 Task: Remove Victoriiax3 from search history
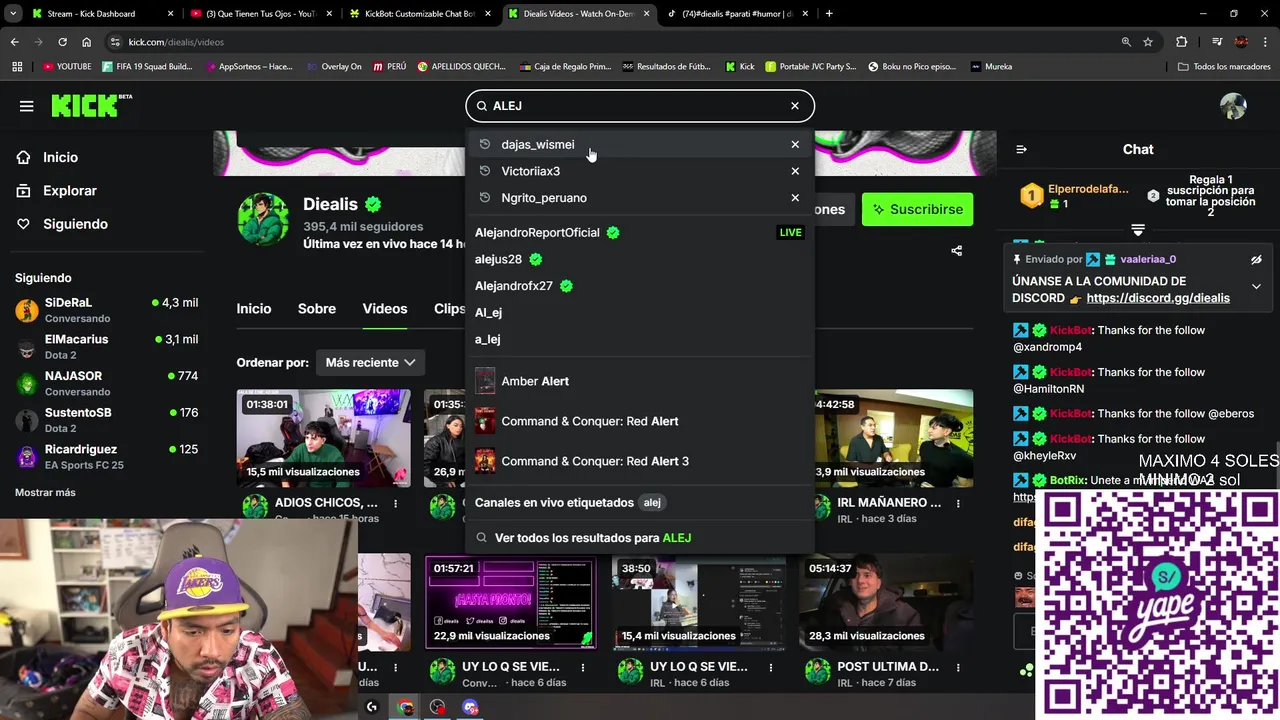click(795, 171)
